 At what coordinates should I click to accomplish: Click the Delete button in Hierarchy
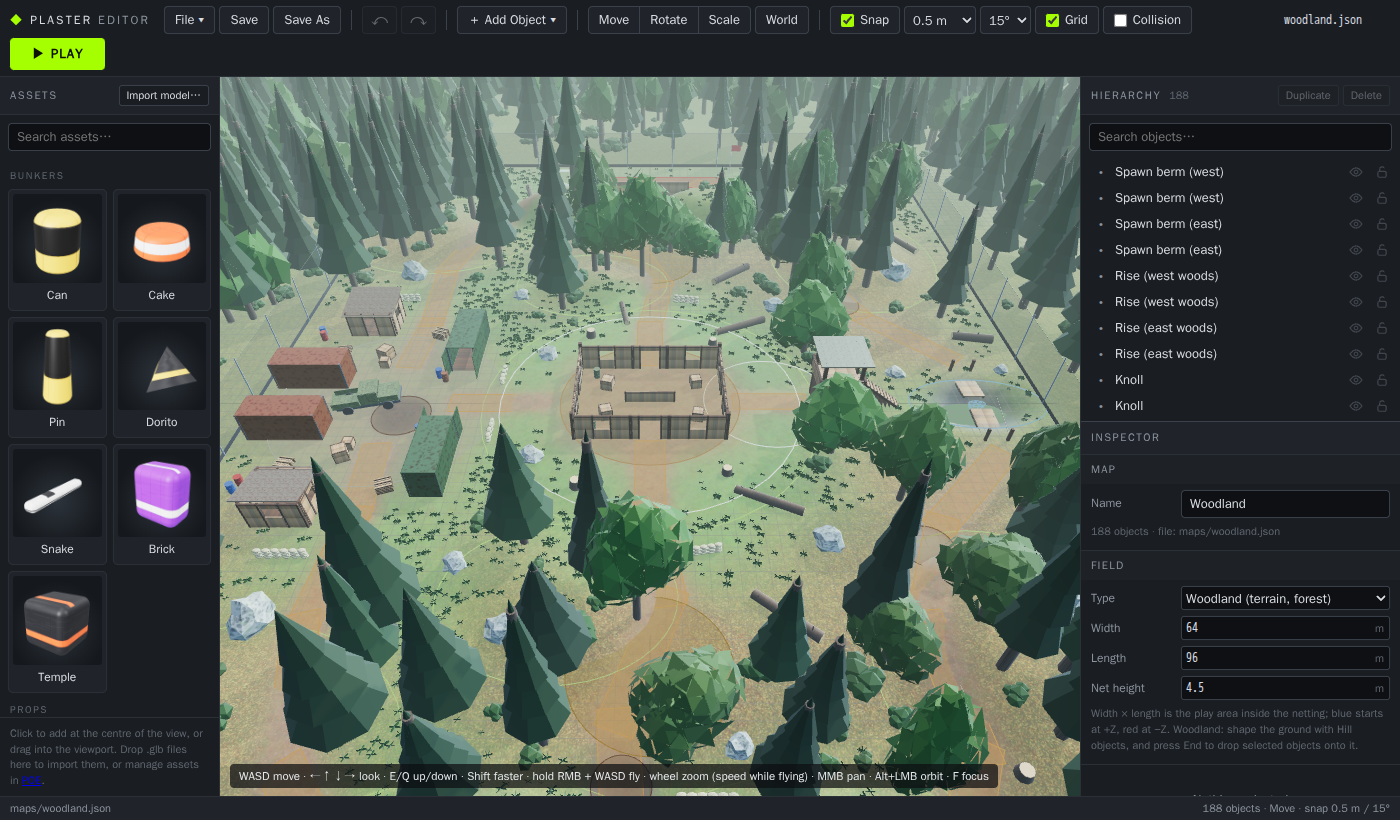(x=1366, y=95)
